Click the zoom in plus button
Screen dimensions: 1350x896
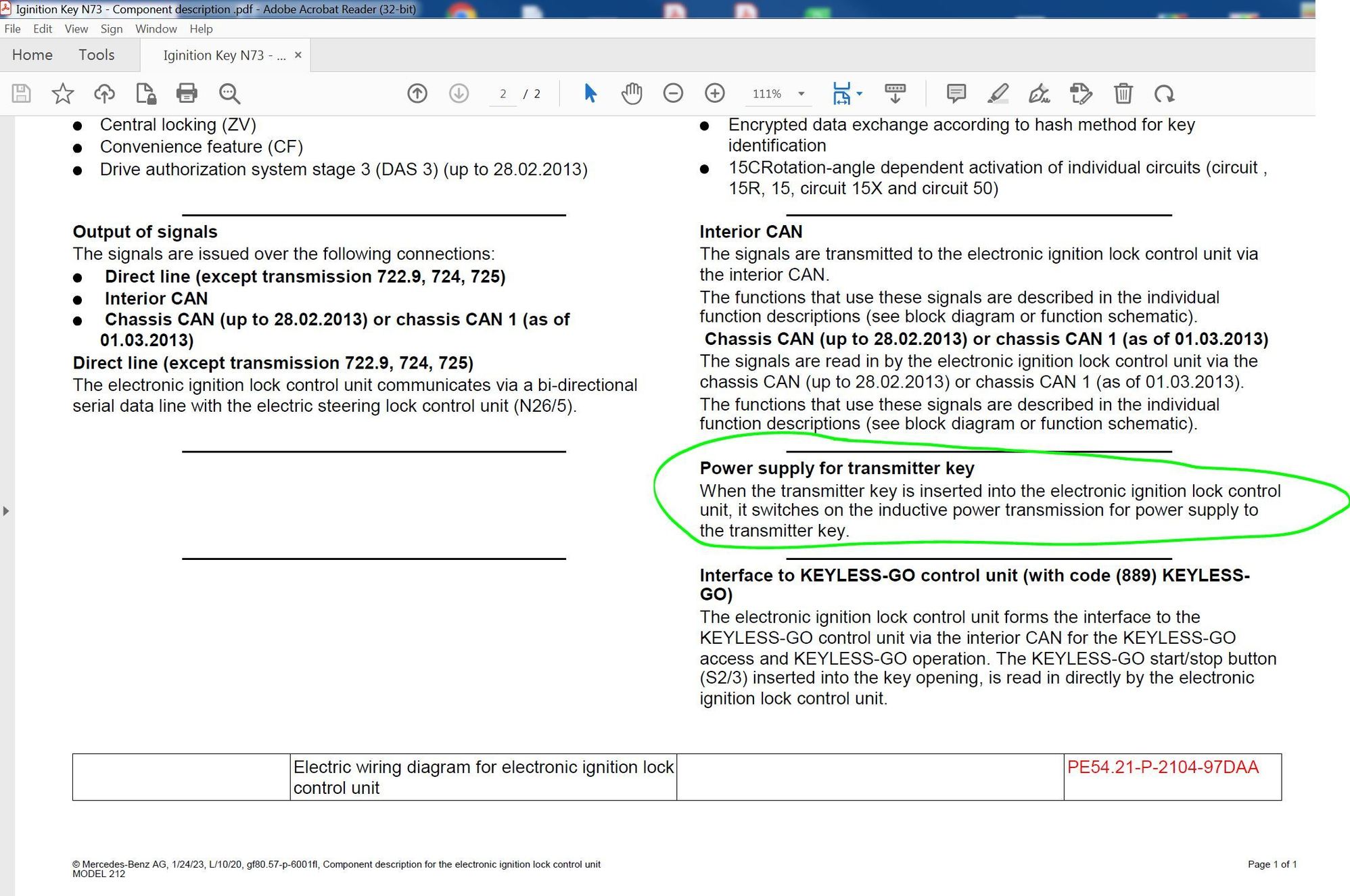(x=715, y=93)
